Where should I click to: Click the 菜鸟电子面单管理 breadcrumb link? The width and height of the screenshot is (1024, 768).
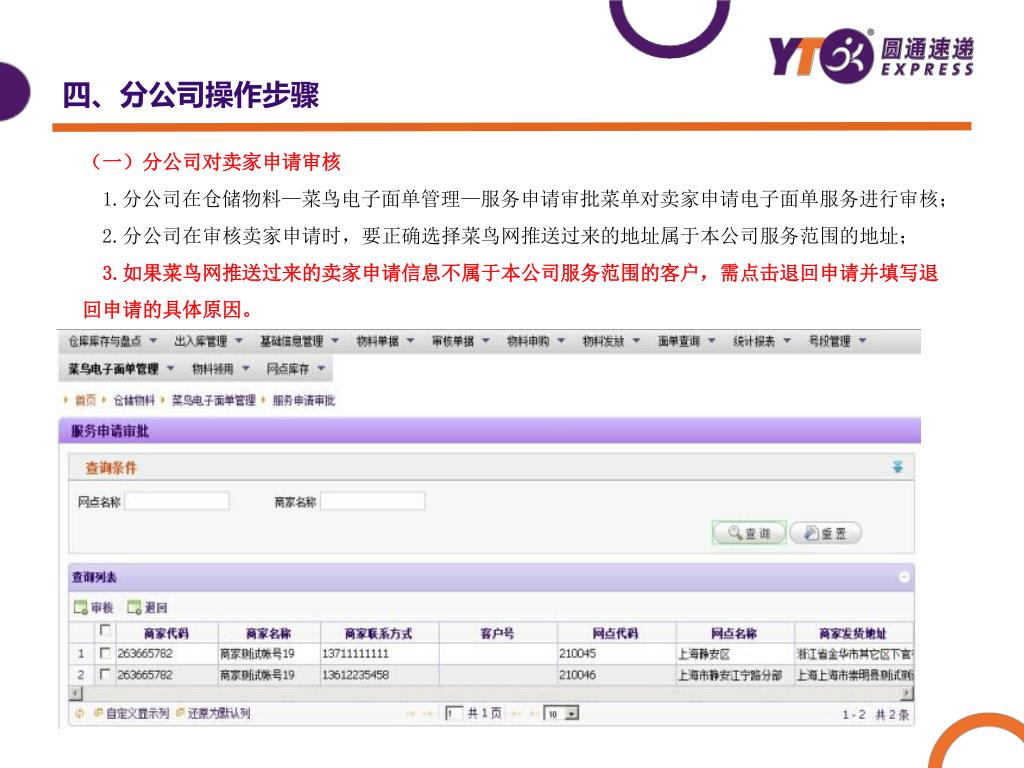214,400
